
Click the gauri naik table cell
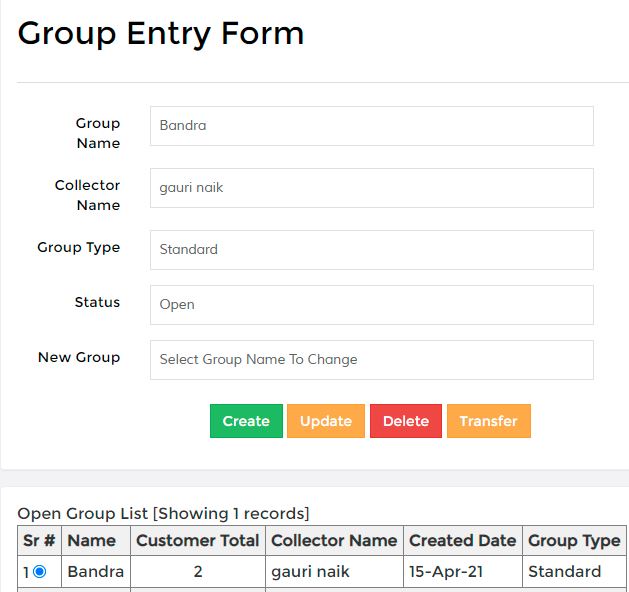click(x=334, y=572)
